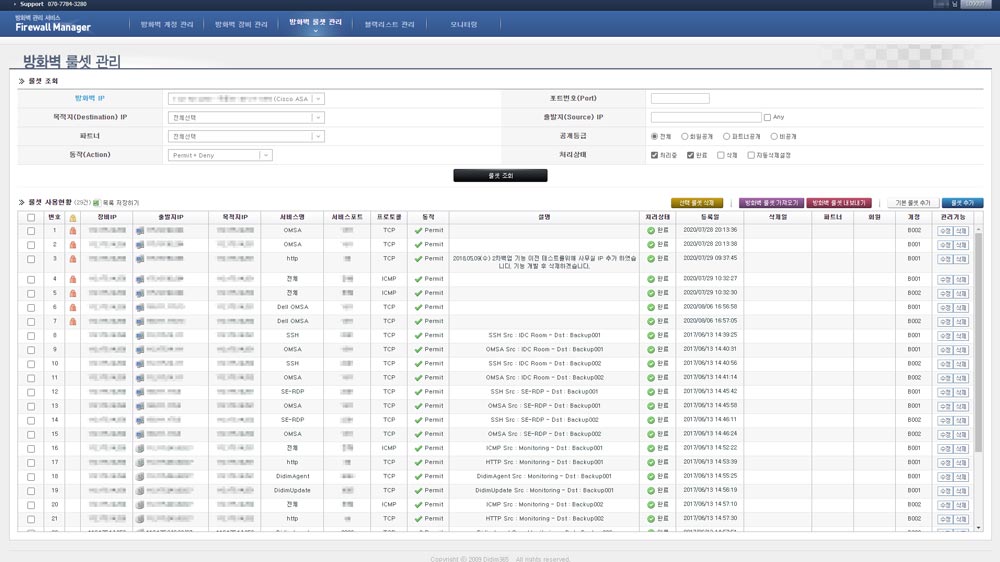
Task: Open the 목적지(Destination) IP dropdown
Action: (x=246, y=117)
